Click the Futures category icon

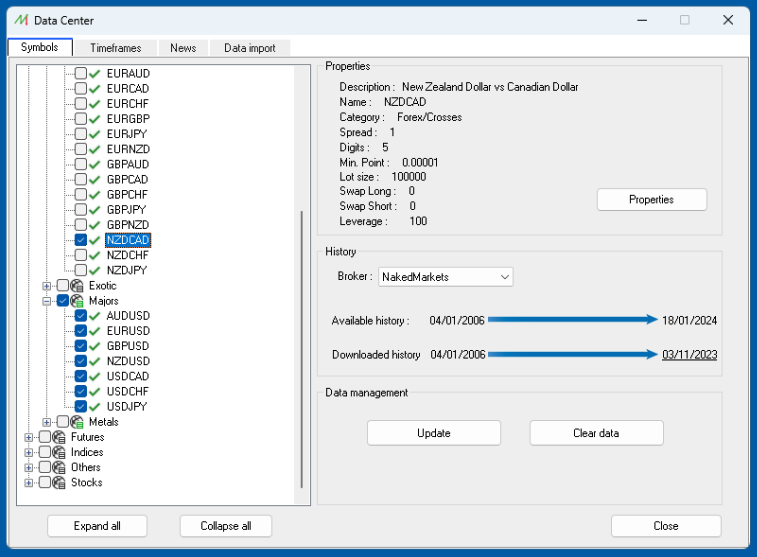[60, 437]
